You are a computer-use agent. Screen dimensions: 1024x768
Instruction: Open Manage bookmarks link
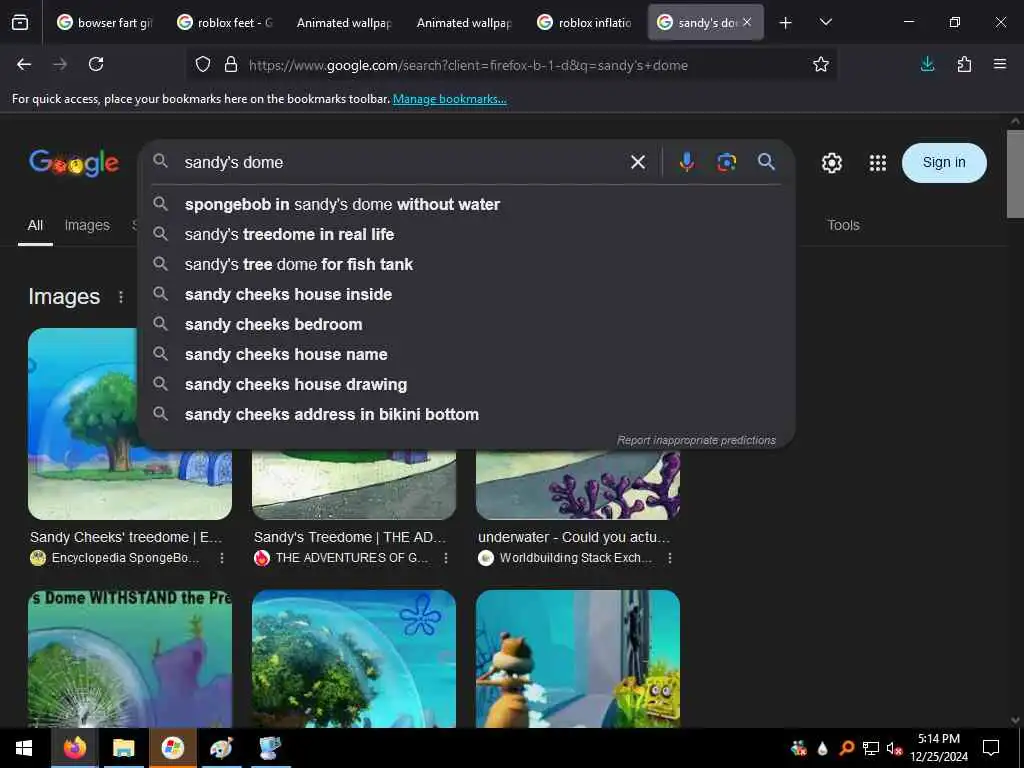pos(449,99)
